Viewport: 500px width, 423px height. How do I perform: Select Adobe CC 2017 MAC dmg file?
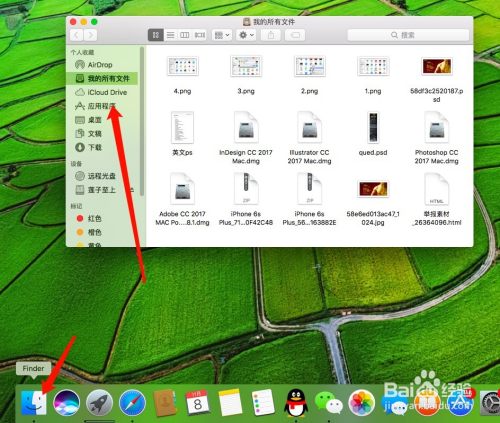pos(182,189)
